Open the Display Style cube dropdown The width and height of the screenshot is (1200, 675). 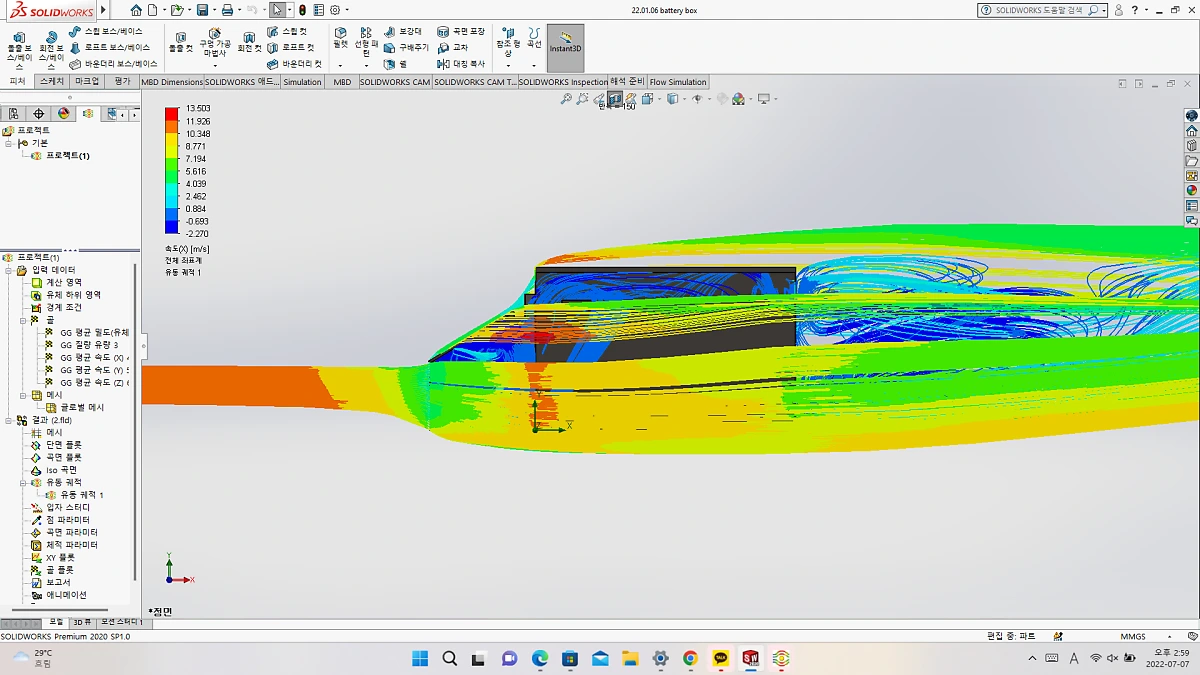pos(673,99)
